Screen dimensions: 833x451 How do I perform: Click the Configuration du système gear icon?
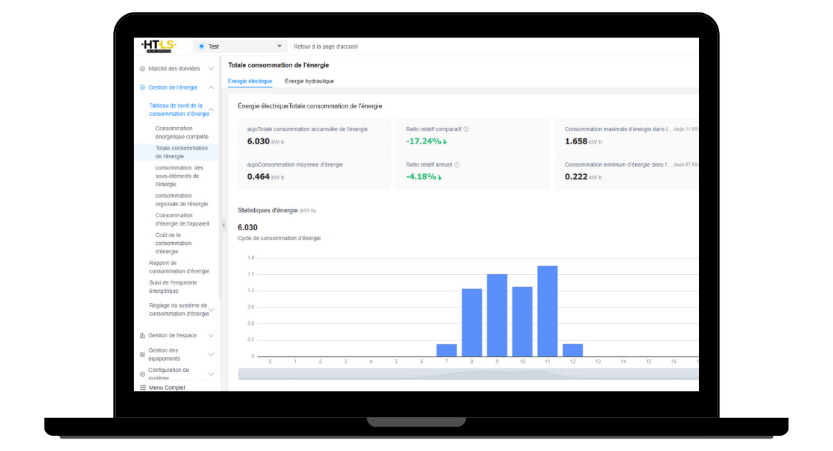(141, 373)
